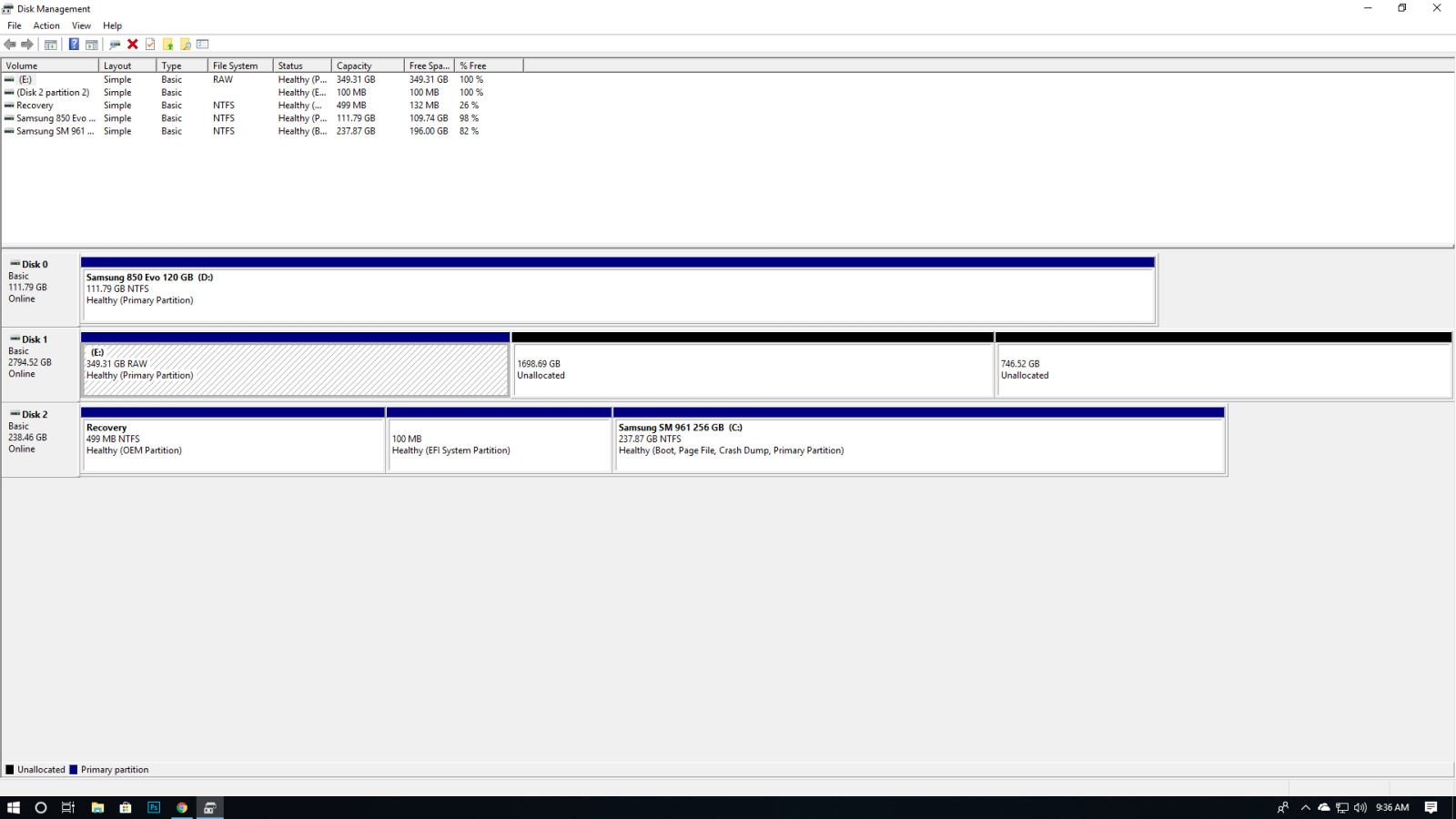1456x819 pixels.
Task: Click the folder with magnifier toolbar icon
Action: pyautogui.click(x=186, y=44)
